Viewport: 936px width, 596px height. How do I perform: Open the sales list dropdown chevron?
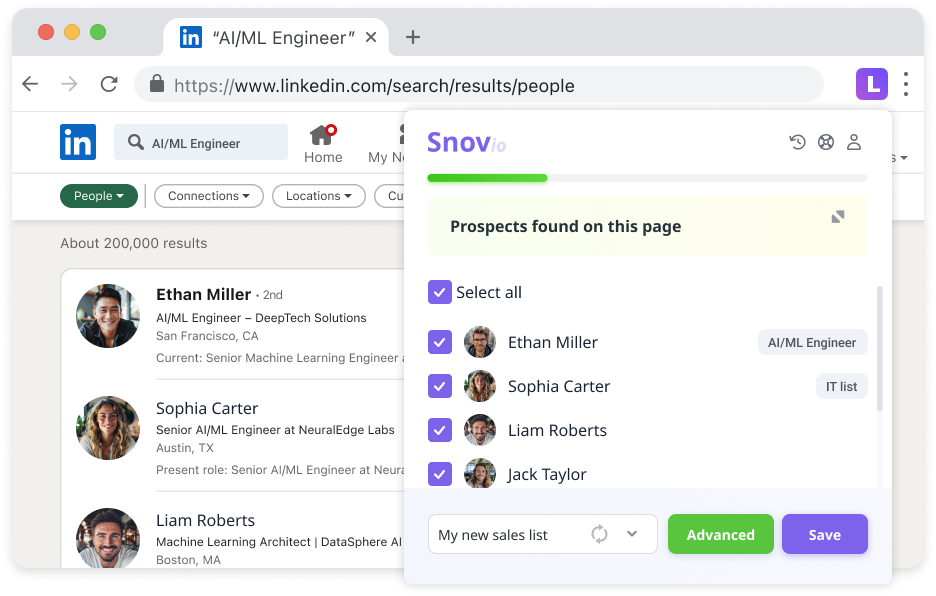pyautogui.click(x=632, y=534)
